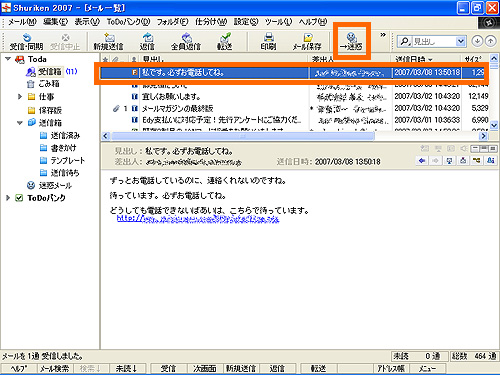Screen dimensions: 500x375
Task: Click the 次画面 function key button
Action: [x=204, y=368]
